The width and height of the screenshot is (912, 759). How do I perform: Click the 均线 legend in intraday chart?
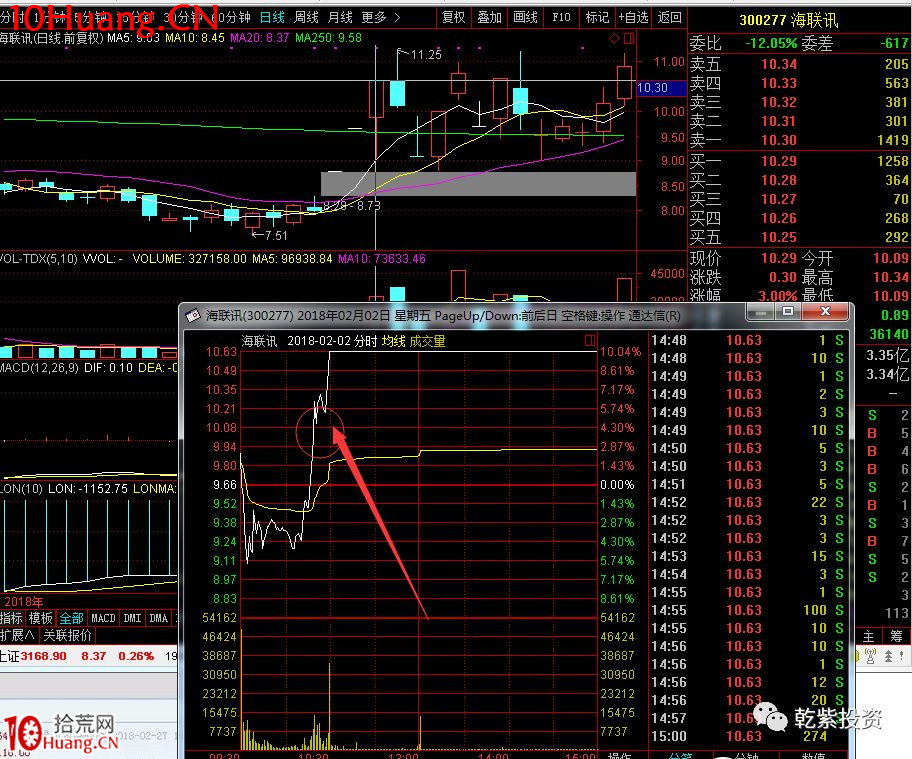pyautogui.click(x=393, y=341)
